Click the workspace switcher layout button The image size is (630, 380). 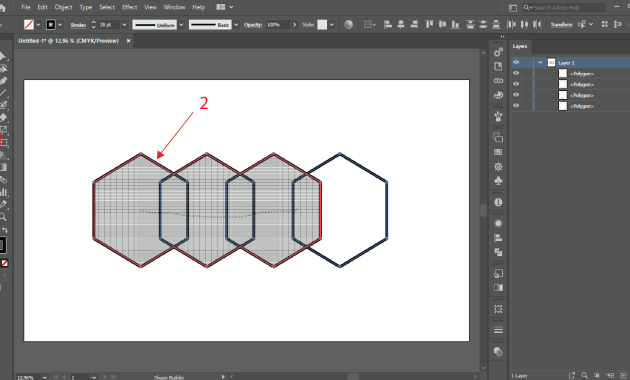tap(513, 8)
